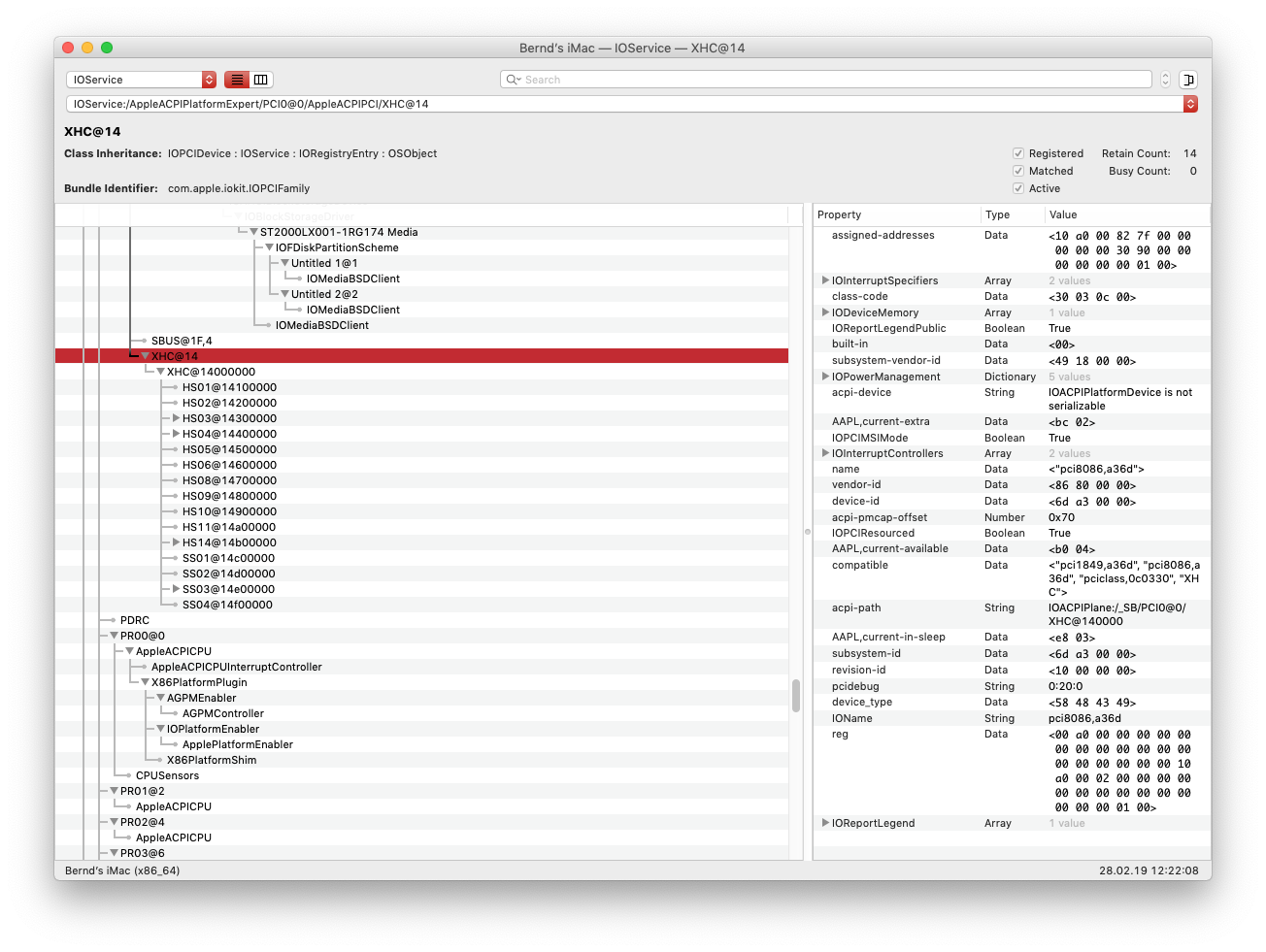
Task: Select the pcidebug property row
Action: click(1012, 686)
